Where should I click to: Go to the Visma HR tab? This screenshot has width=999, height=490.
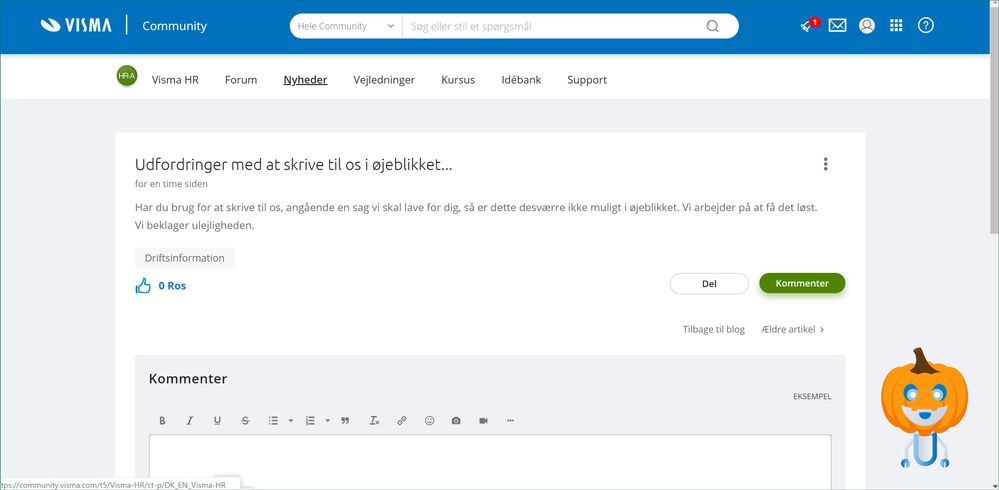coord(175,80)
